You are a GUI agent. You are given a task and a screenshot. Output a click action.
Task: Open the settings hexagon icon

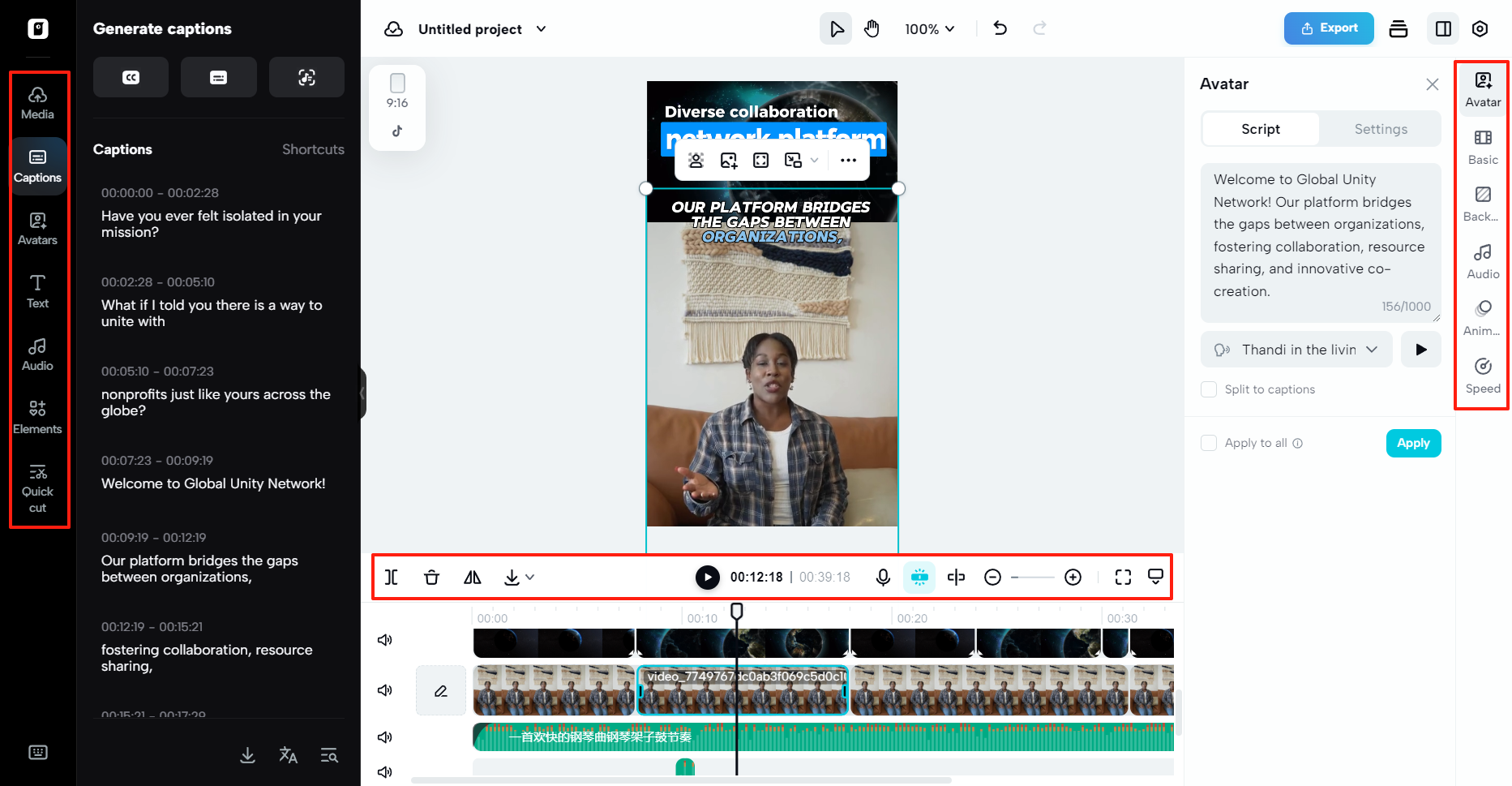[1480, 29]
